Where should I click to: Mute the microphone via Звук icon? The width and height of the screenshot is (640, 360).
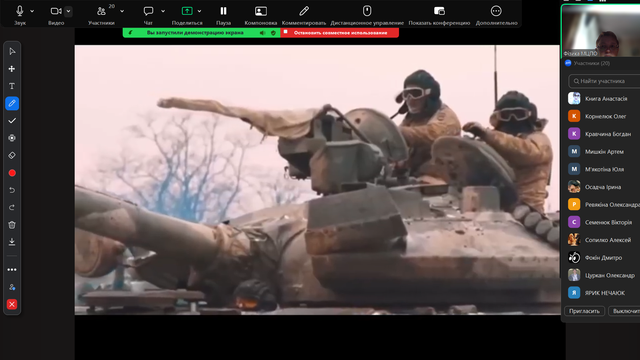point(19,11)
